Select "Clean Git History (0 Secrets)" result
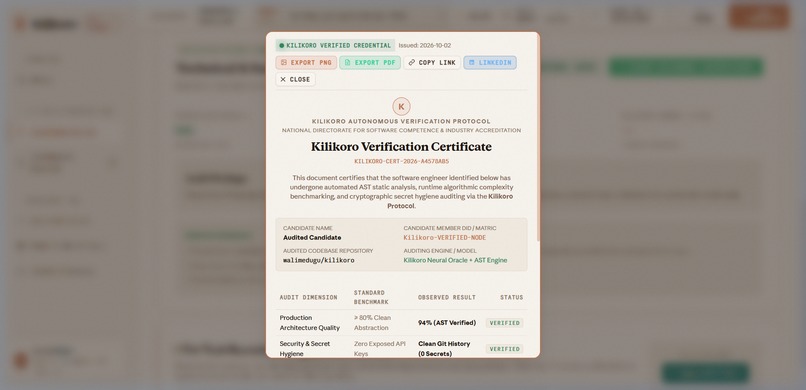Screen dimensions: 806x390 (444, 348)
